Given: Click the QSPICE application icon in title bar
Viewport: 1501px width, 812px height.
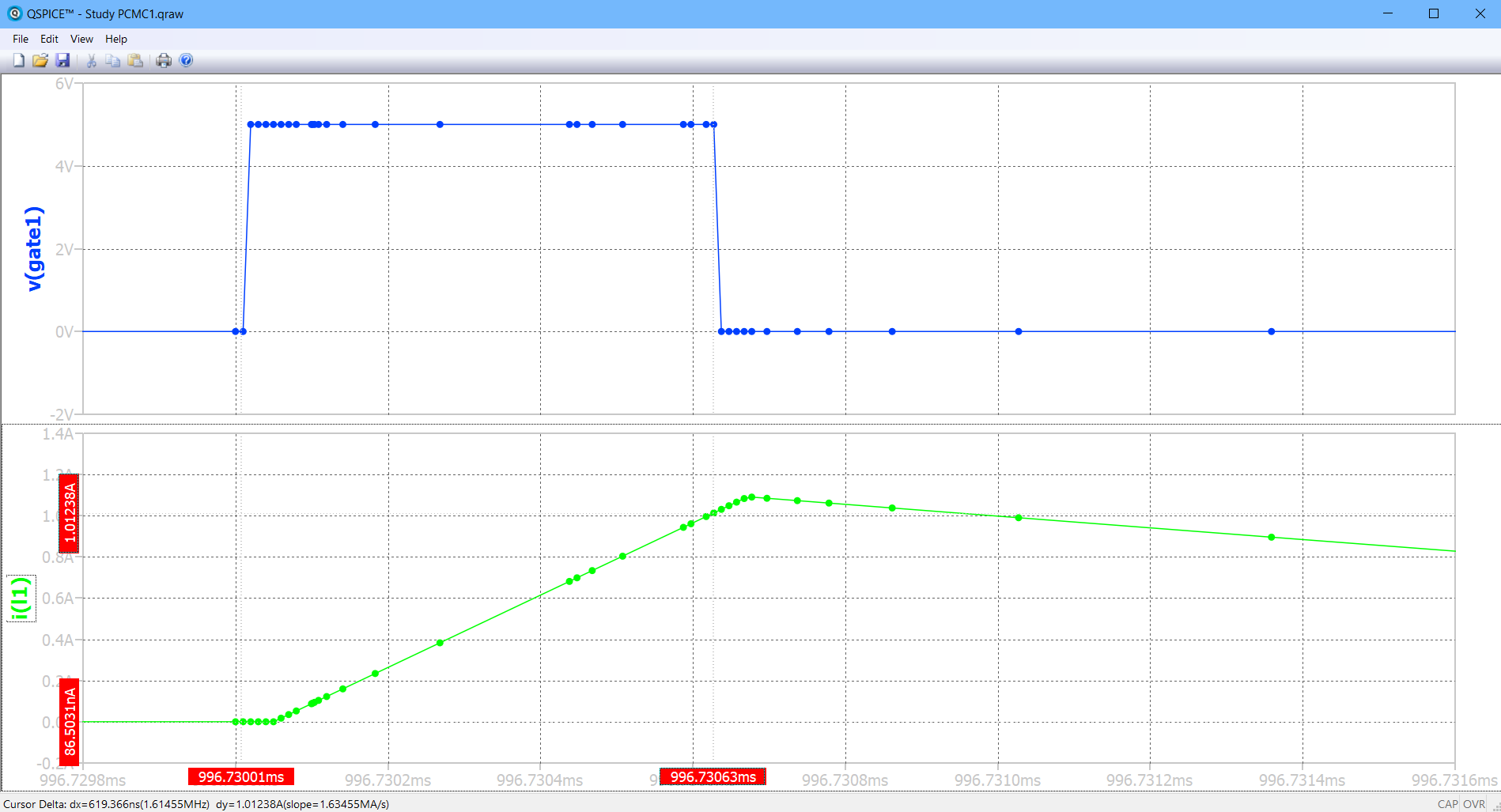Looking at the screenshot, I should tap(14, 13).
